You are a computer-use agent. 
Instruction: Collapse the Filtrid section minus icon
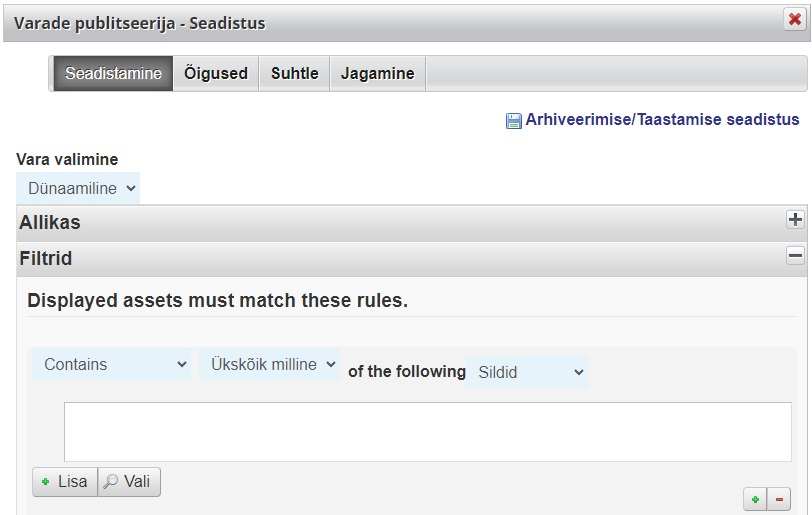[795, 255]
